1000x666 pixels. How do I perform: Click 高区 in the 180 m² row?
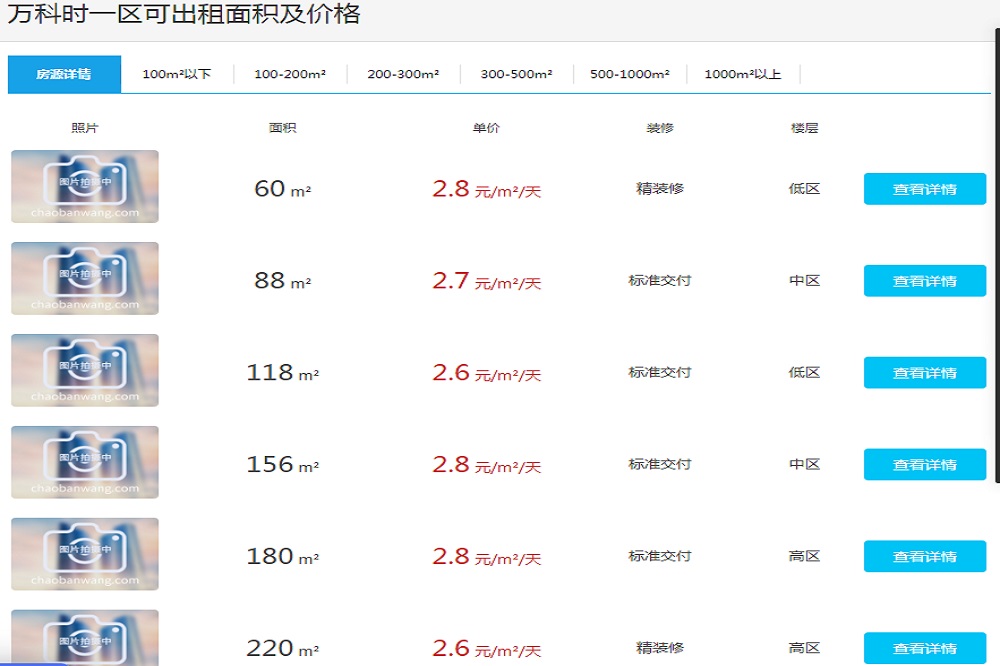(x=804, y=556)
